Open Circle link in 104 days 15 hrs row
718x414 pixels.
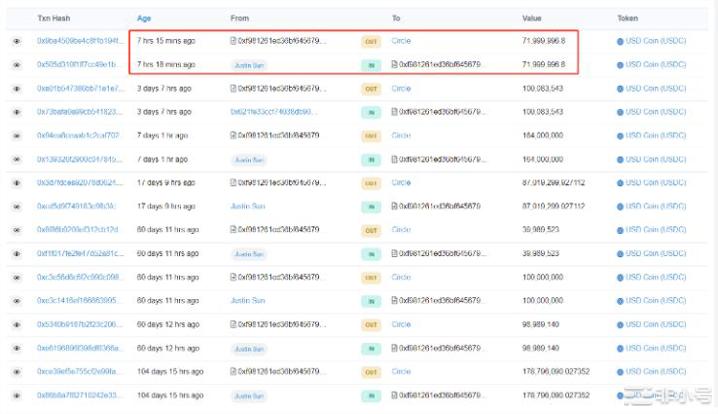(x=401, y=371)
